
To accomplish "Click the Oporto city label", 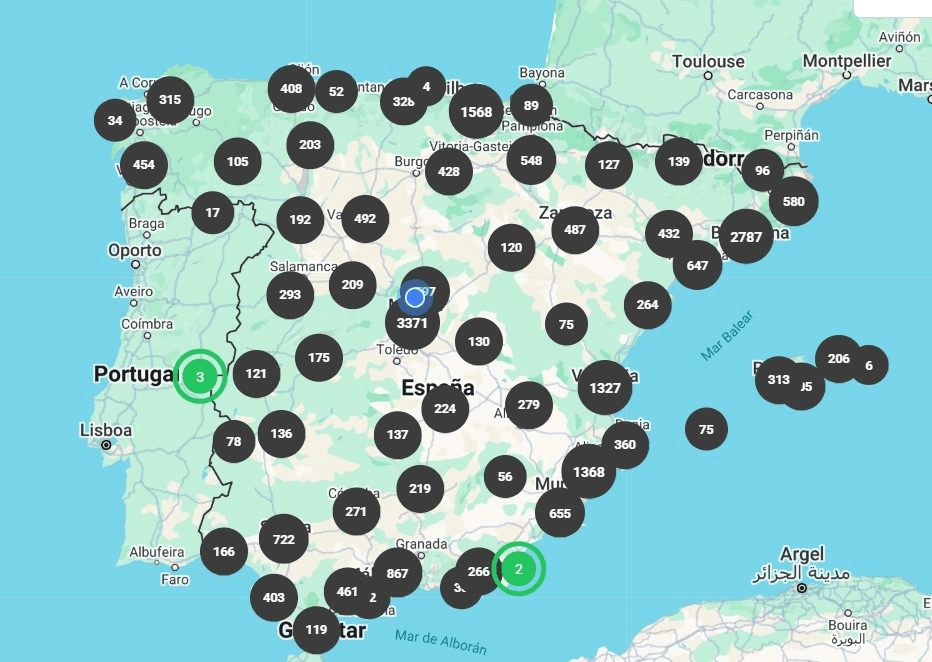I will pyautogui.click(x=134, y=250).
